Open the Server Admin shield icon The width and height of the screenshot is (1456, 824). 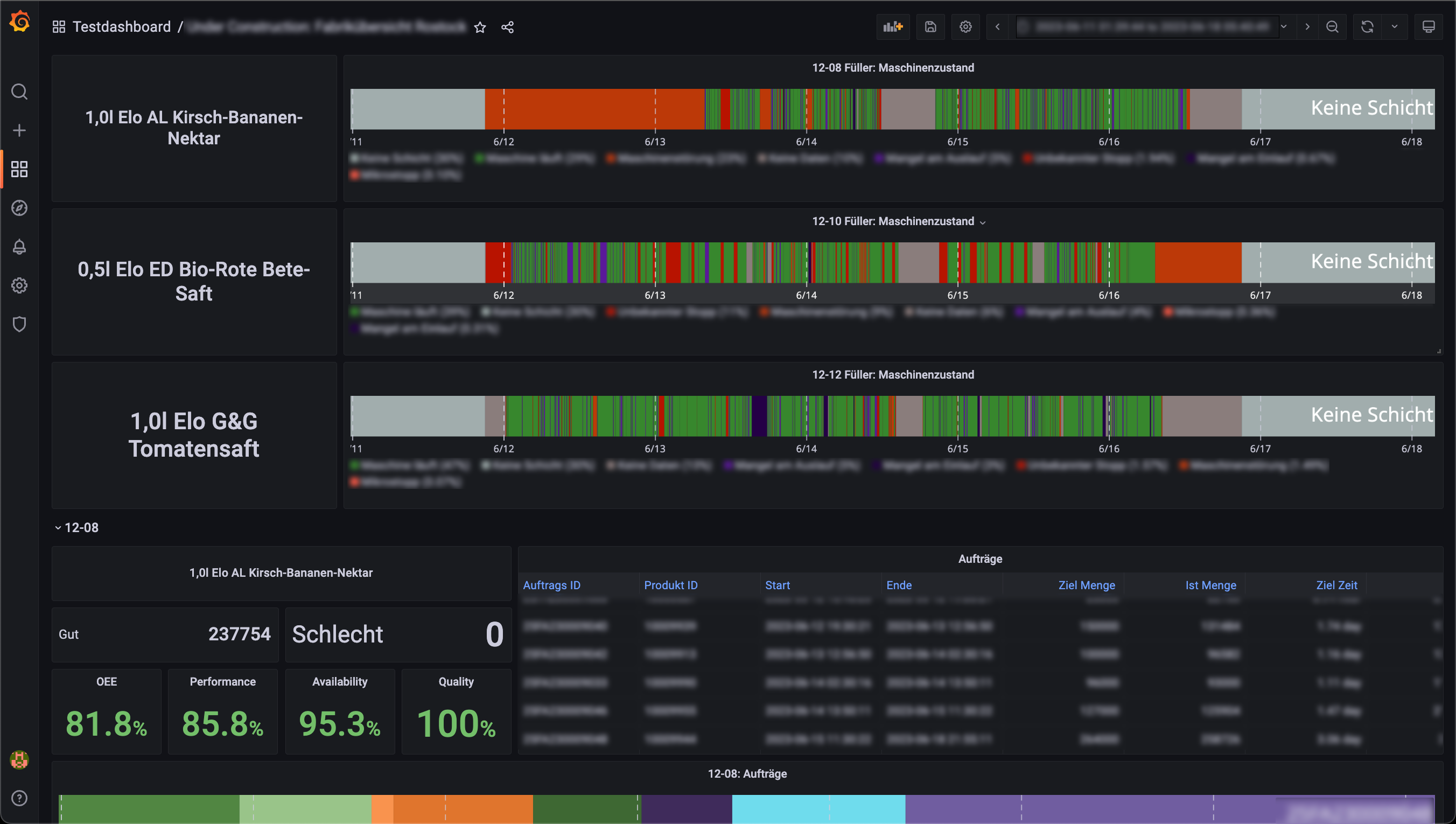point(19,324)
